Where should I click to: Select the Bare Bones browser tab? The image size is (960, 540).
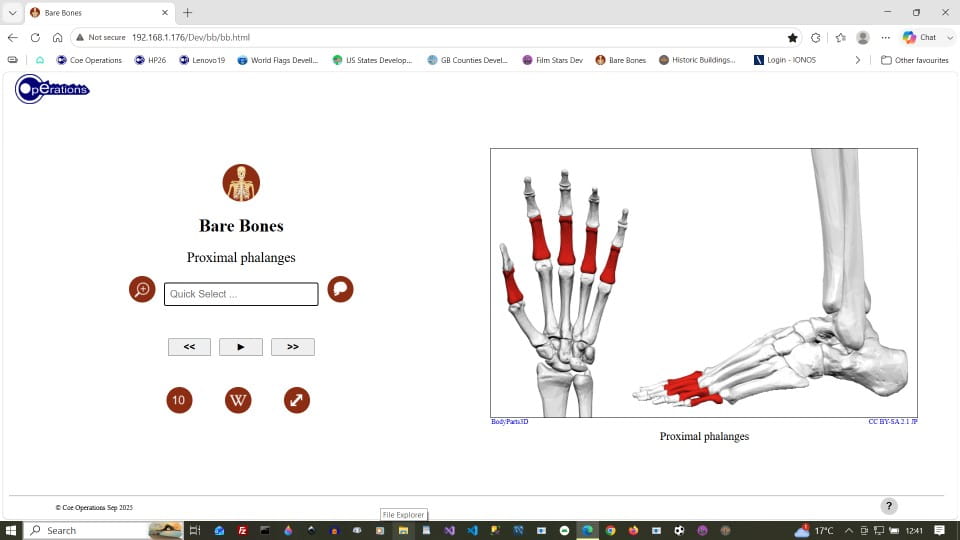point(100,12)
